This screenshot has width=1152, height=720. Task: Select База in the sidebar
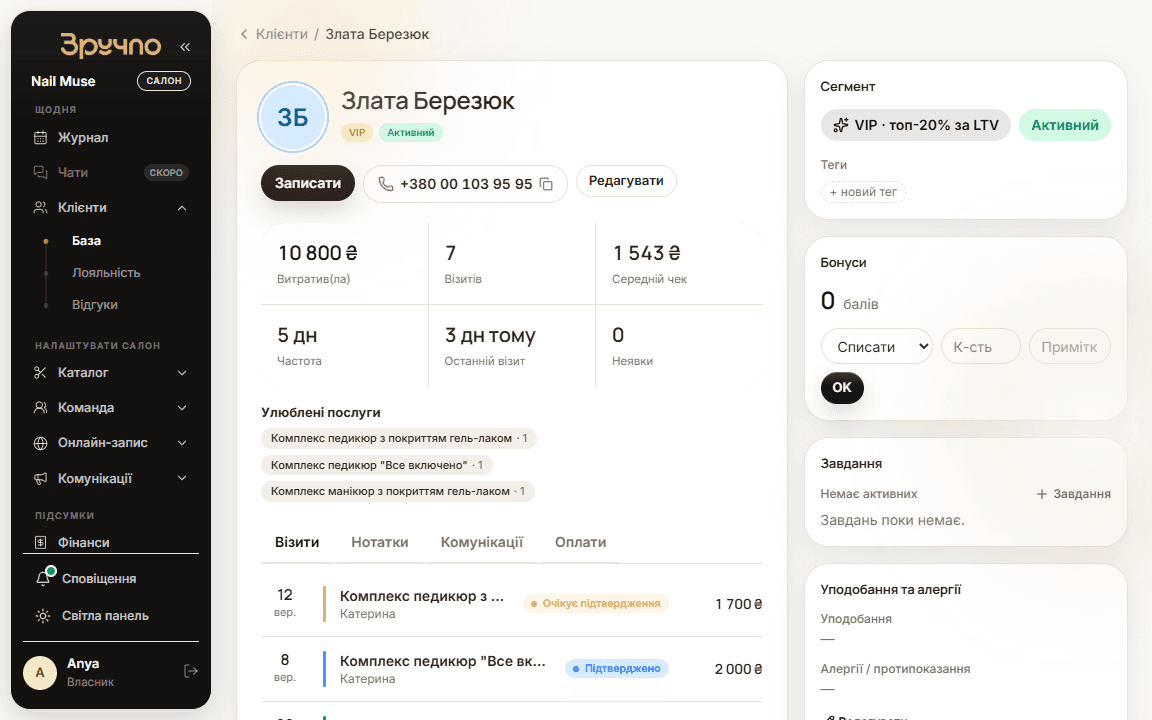pos(86,240)
